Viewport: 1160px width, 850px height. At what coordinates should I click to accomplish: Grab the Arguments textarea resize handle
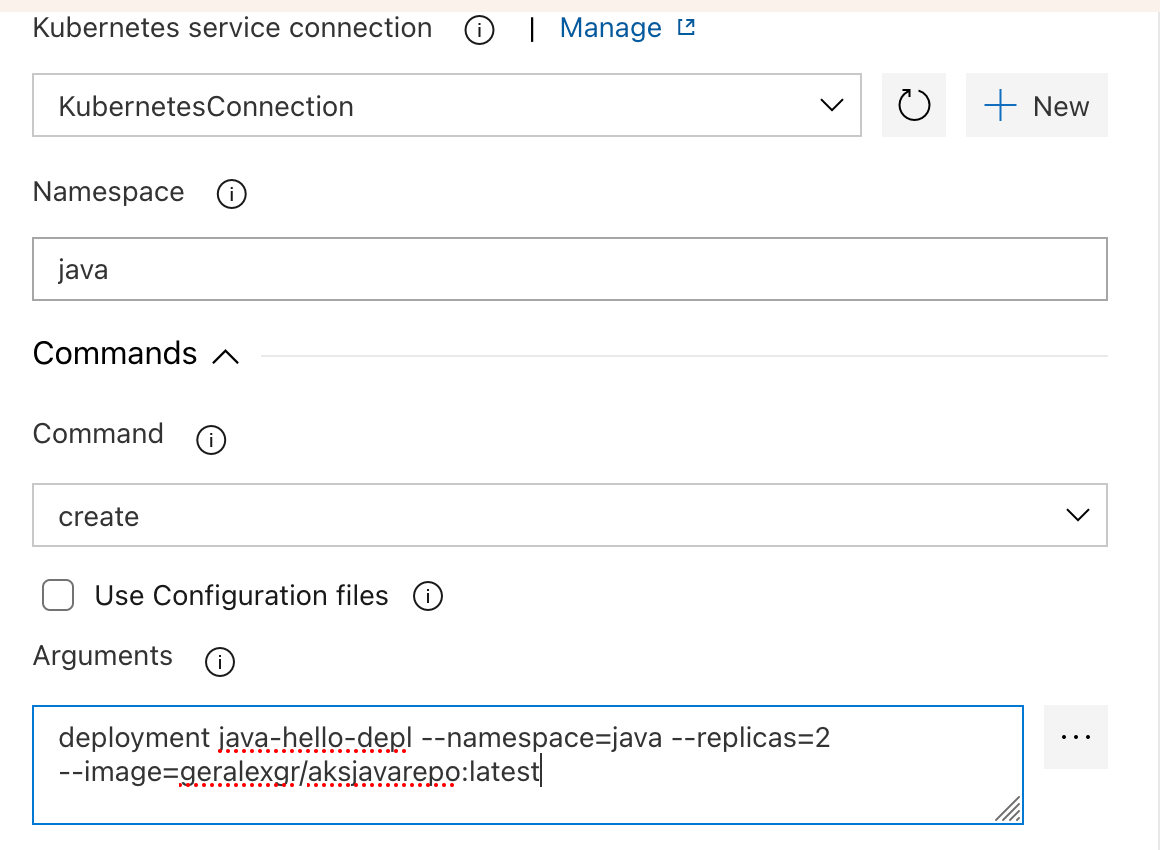pyautogui.click(x=1008, y=809)
